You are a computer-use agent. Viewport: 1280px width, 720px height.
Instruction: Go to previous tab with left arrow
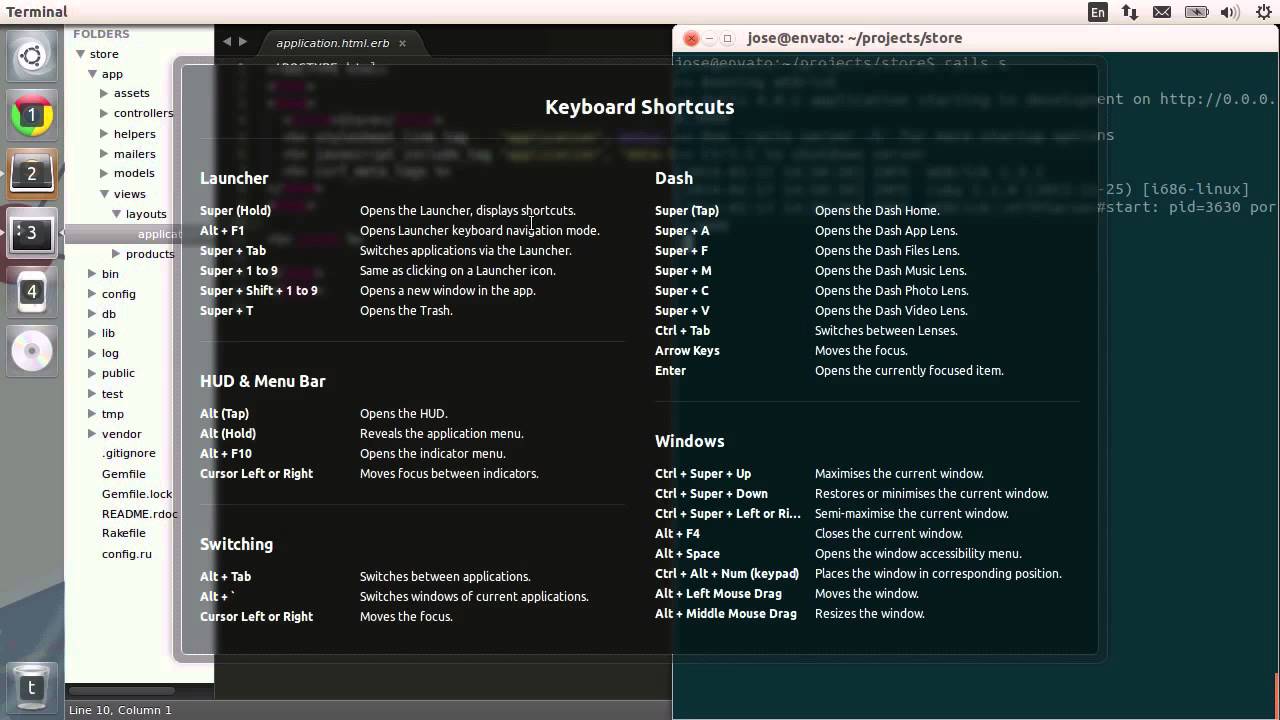tap(227, 42)
